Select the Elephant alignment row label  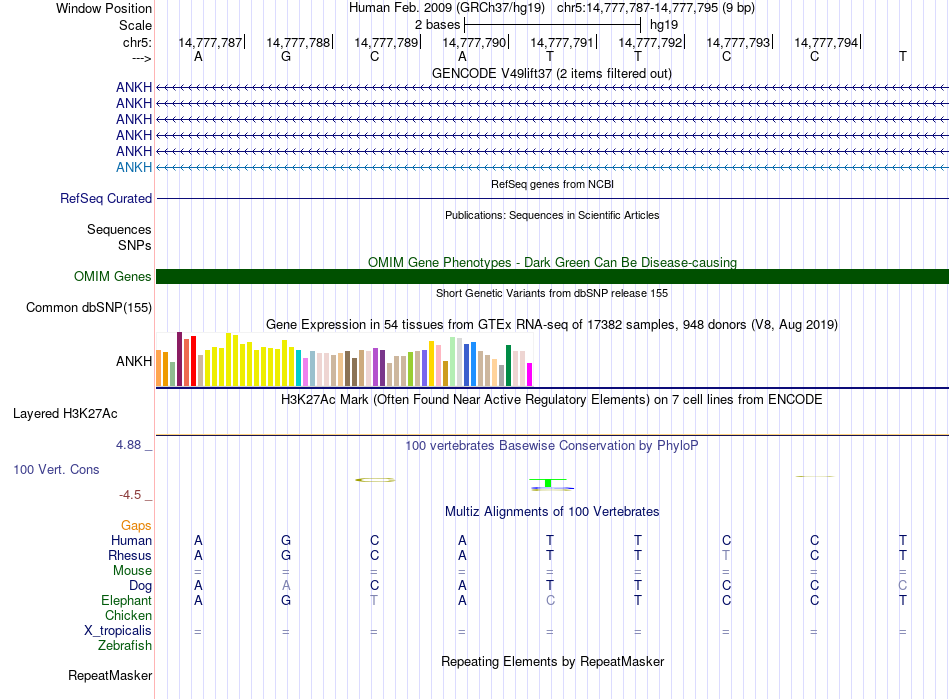(x=126, y=601)
